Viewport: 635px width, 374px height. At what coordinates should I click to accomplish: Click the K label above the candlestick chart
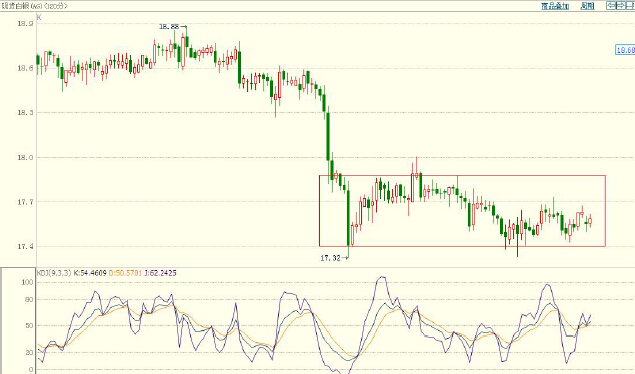click(39, 17)
